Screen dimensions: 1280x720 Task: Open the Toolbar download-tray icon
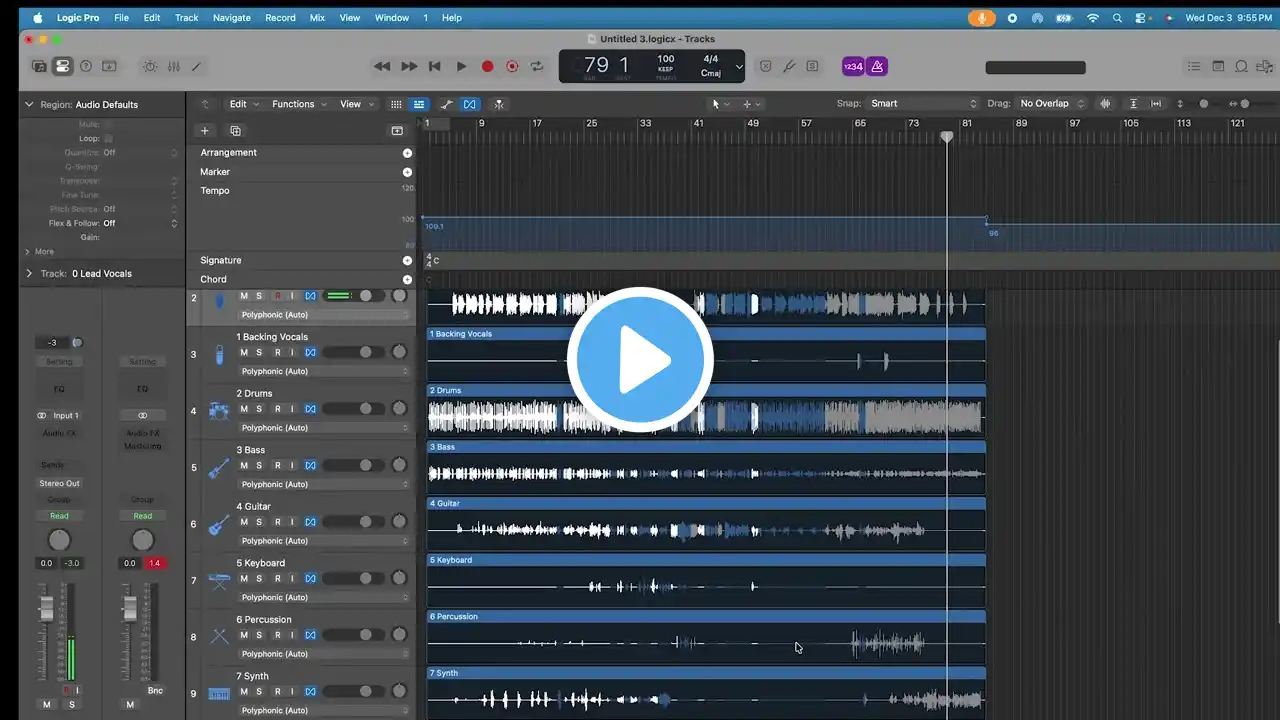click(109, 67)
